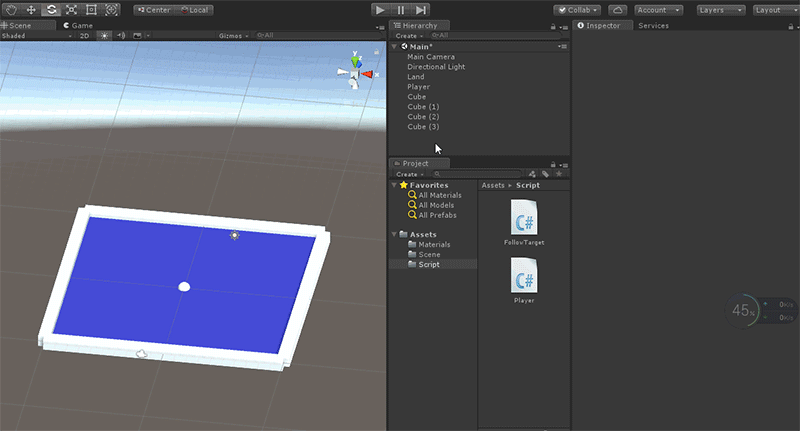This screenshot has height=431, width=800.
Task: Open the Gizmos dropdown
Action: [233, 36]
